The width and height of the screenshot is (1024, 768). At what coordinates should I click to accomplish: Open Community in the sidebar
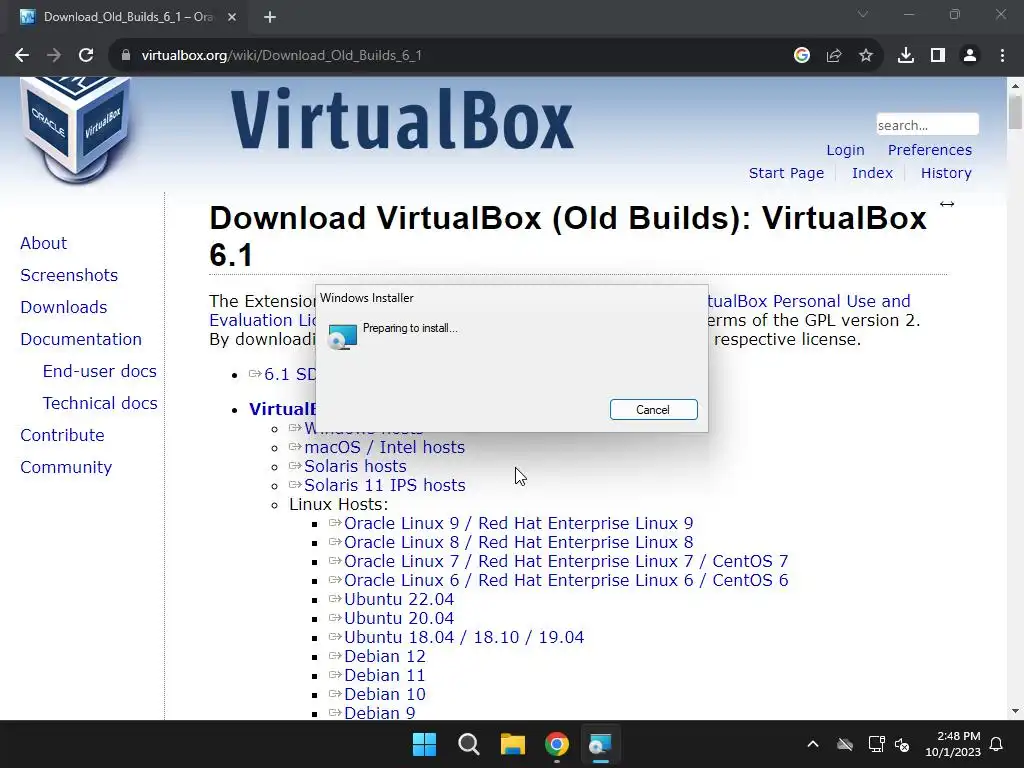pos(66,467)
